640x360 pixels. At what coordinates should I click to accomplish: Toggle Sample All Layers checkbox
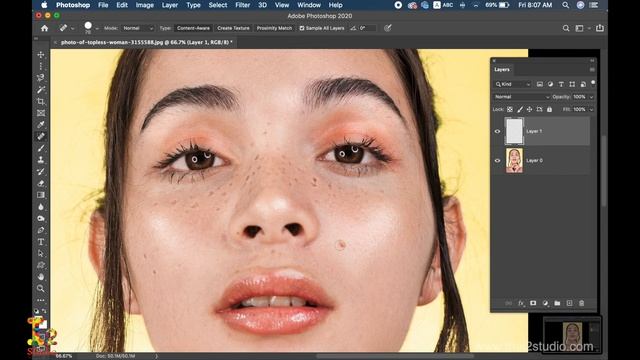pos(302,28)
